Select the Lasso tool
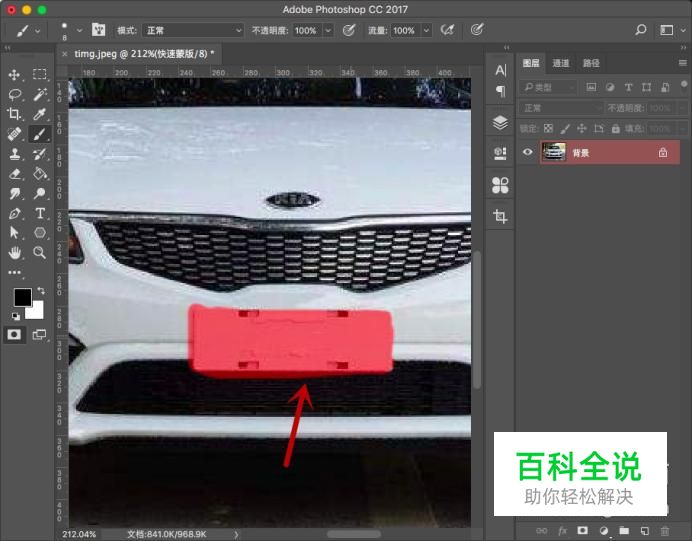This screenshot has height=541, width=692. [x=15, y=94]
